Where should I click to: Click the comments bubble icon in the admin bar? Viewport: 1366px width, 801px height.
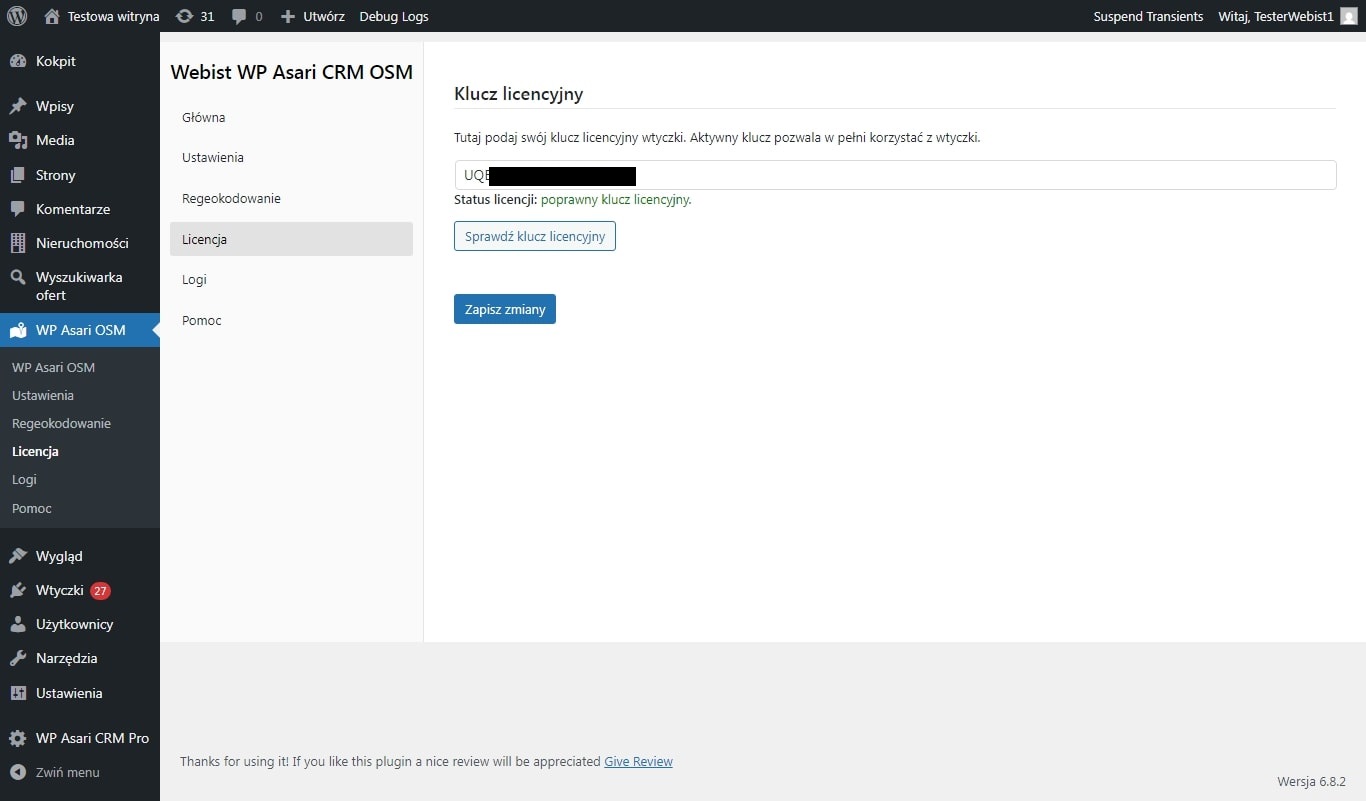(239, 16)
